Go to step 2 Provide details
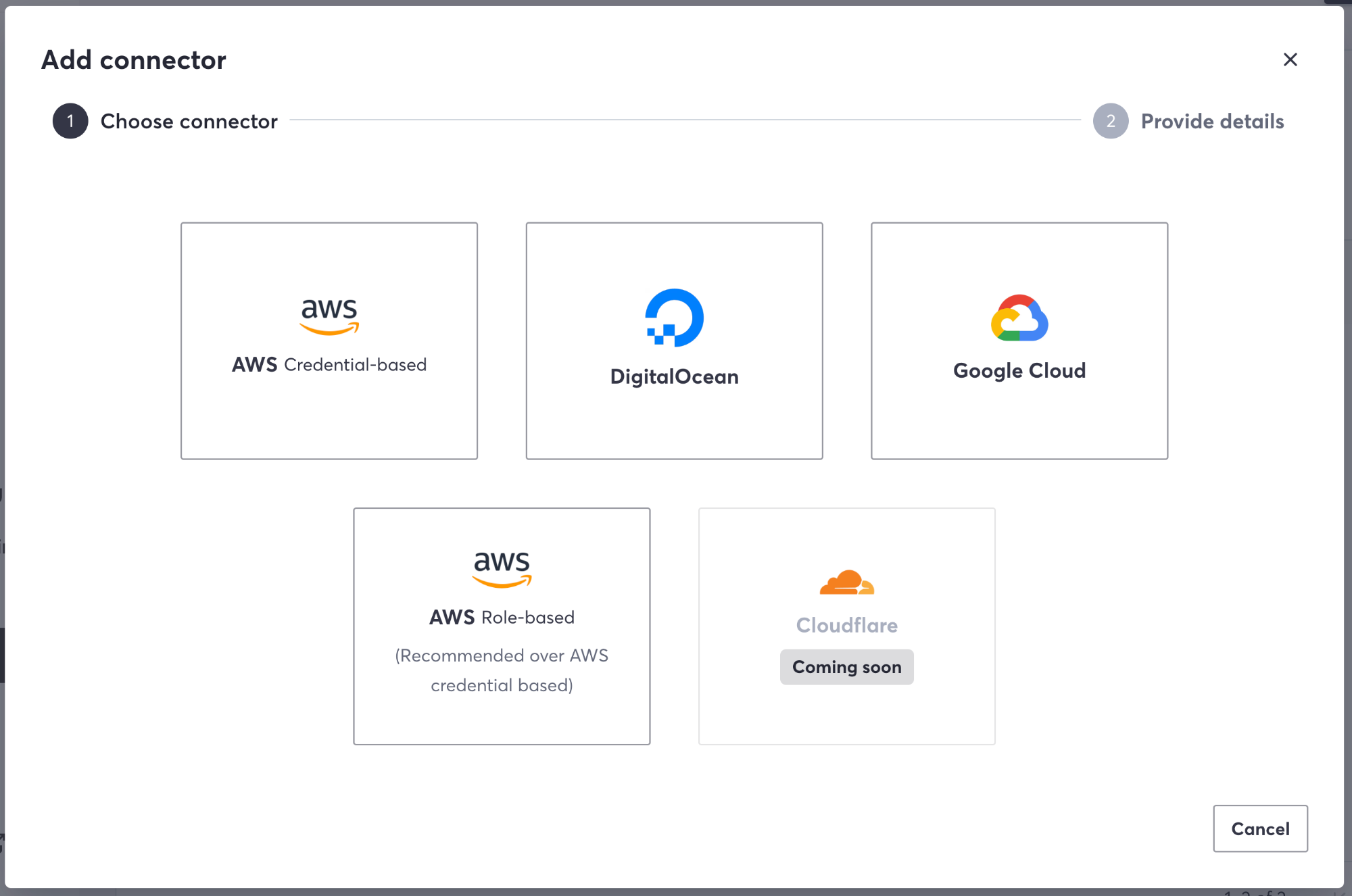Viewport: 1352px width, 896px height. (x=1188, y=121)
